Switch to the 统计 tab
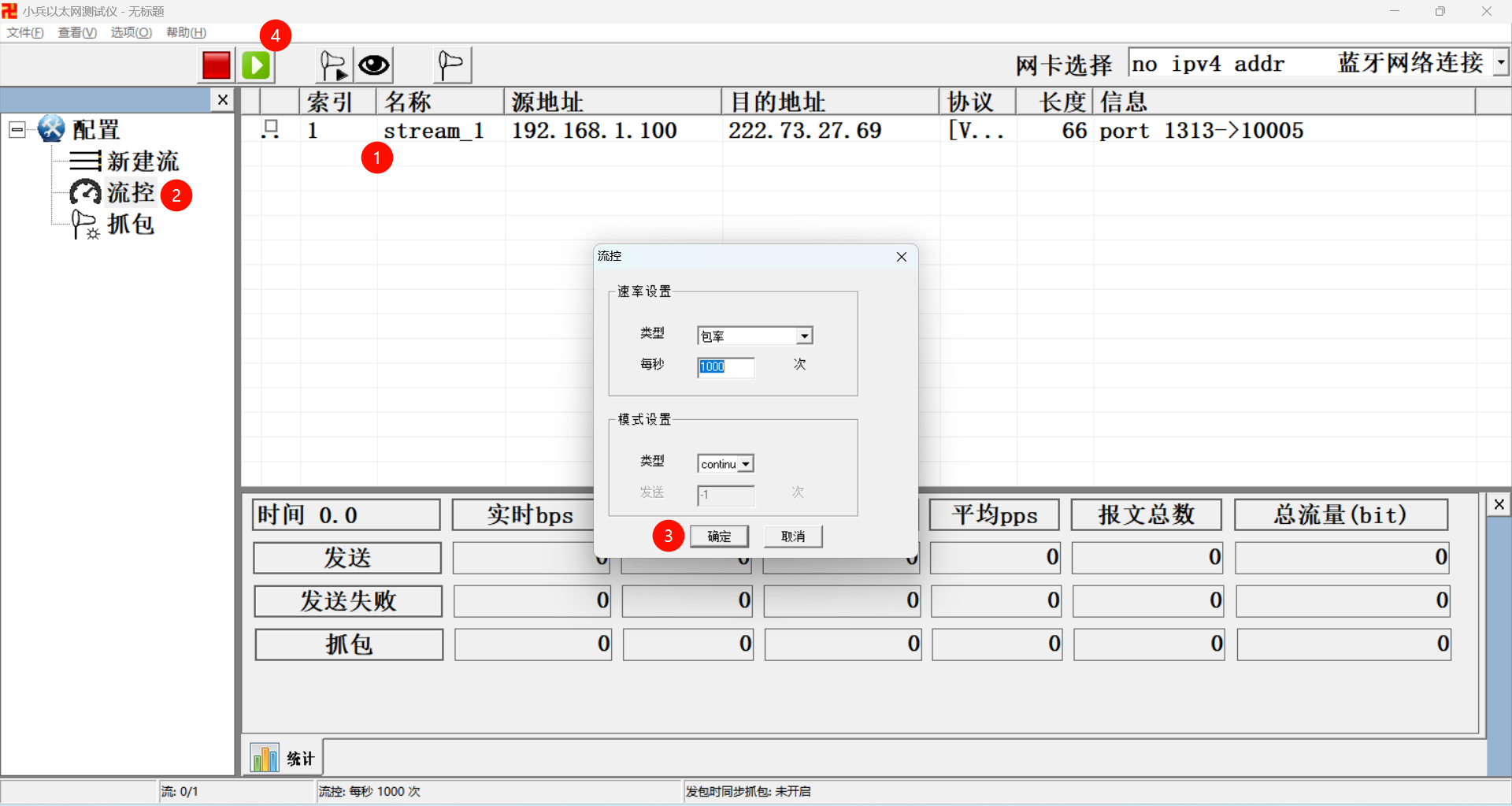The image size is (1512, 806). (x=283, y=758)
